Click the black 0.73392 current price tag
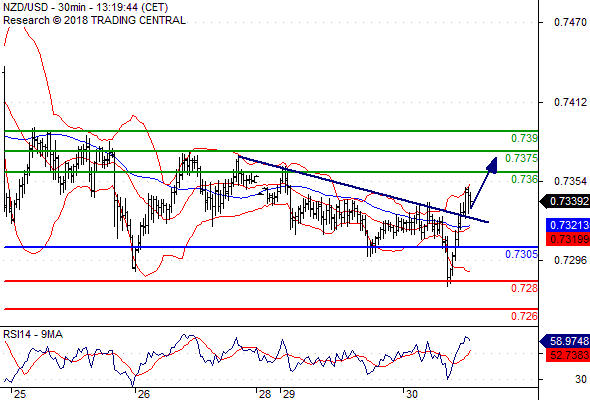Viewport: 590px width, 400px height. coord(564,201)
